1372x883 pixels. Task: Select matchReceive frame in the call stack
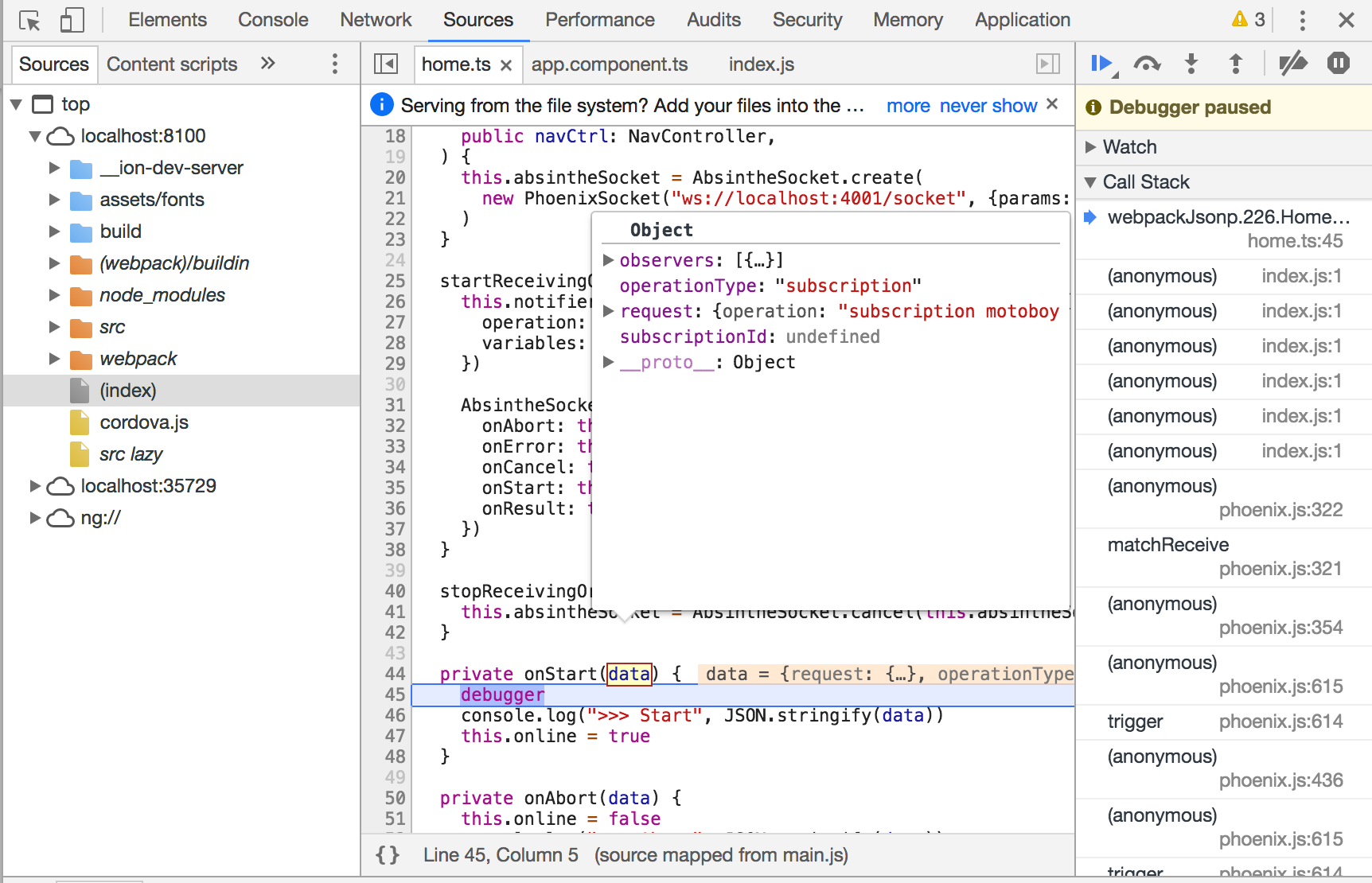pos(1167,544)
